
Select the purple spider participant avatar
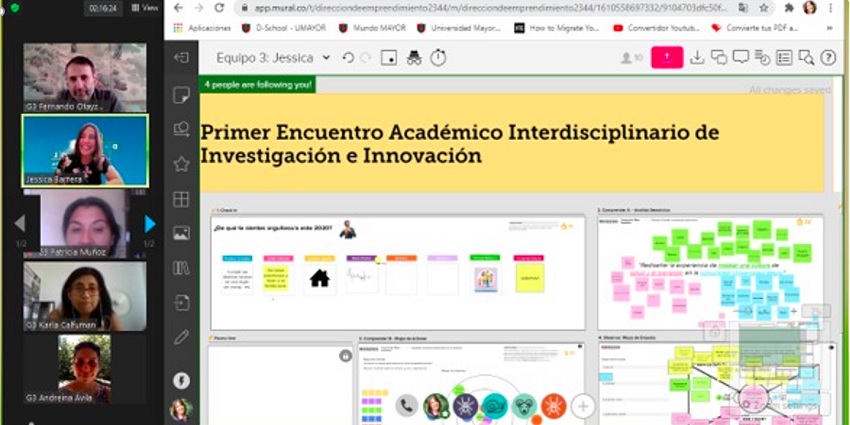pos(465,406)
